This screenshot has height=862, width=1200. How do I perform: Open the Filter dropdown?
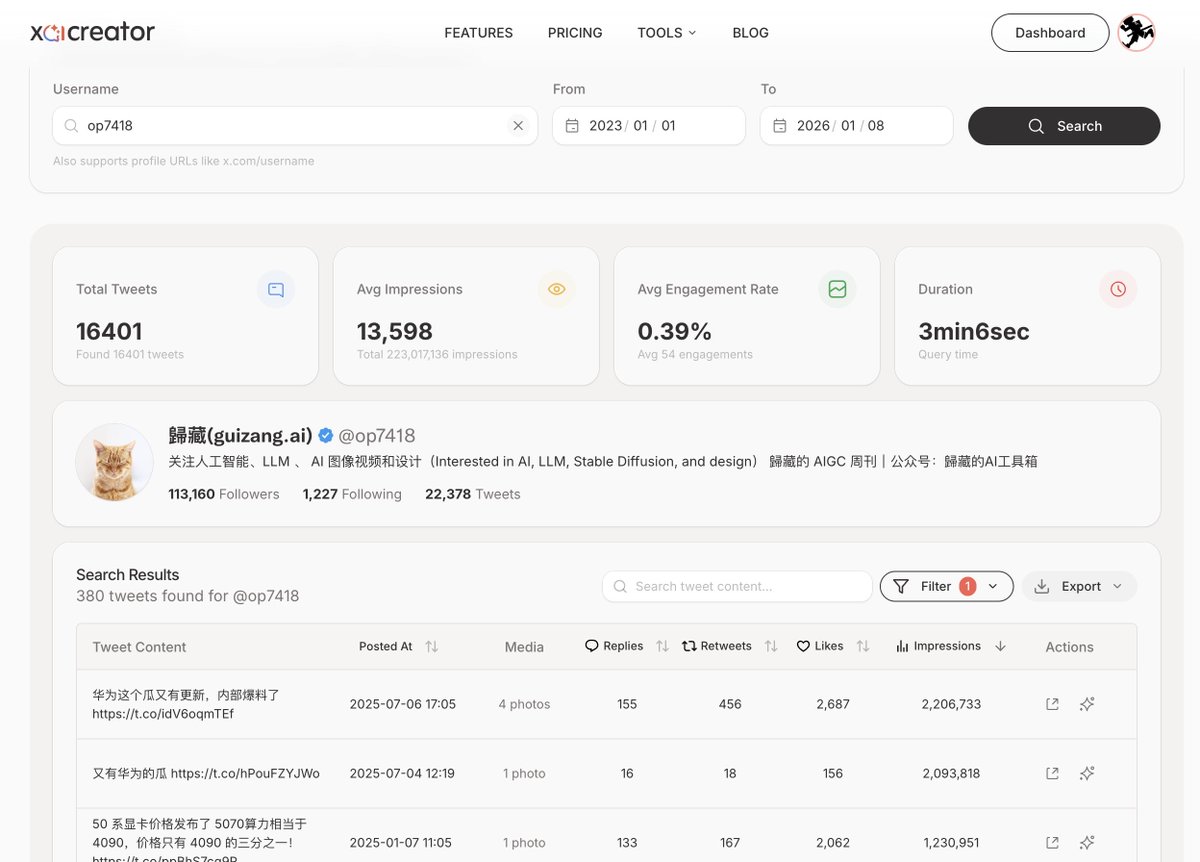click(x=946, y=587)
